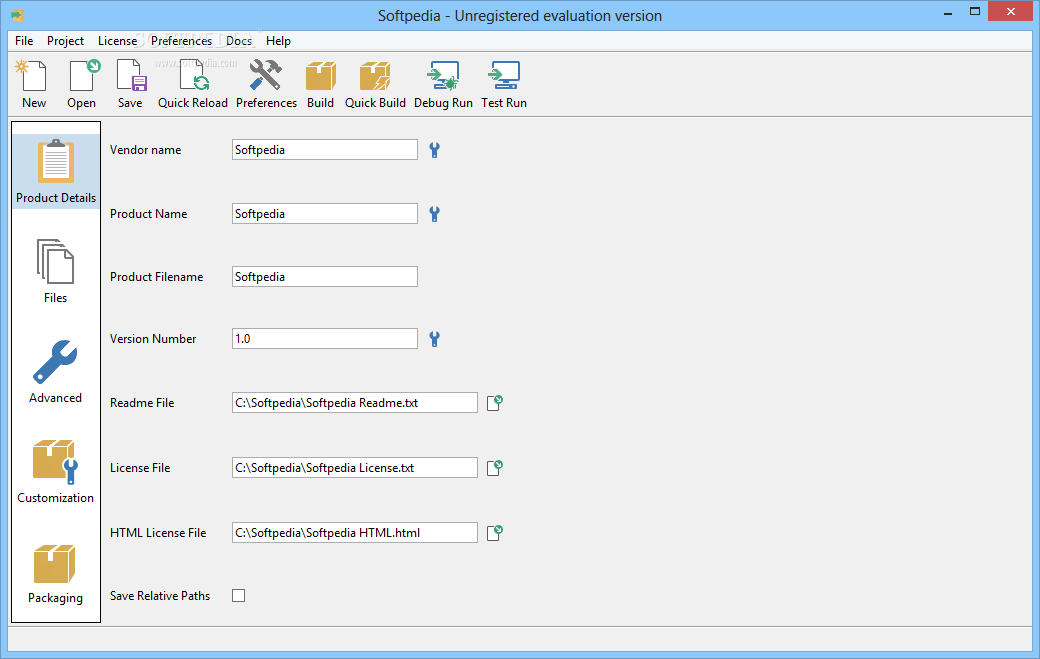Minimize the Softpedia window
This screenshot has height=659, width=1040.
point(948,12)
